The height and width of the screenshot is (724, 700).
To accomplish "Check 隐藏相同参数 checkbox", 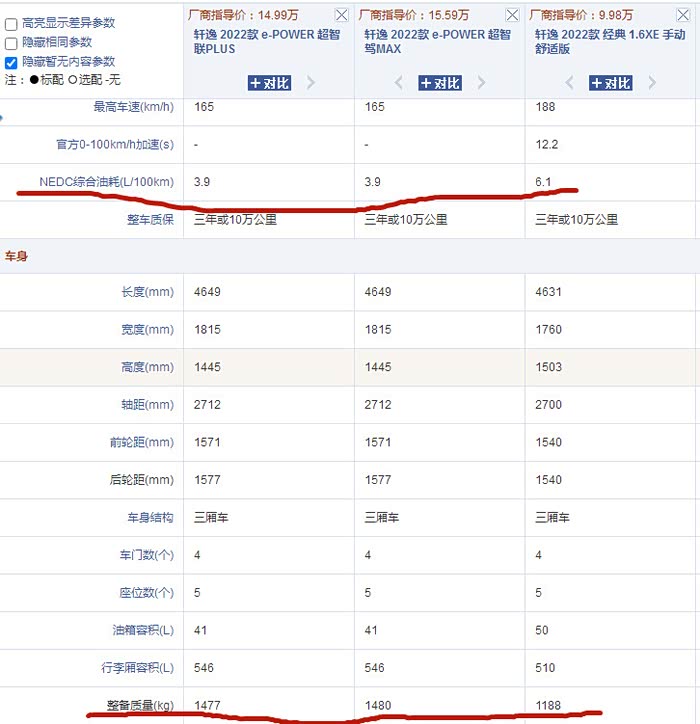I will pyautogui.click(x=11, y=43).
